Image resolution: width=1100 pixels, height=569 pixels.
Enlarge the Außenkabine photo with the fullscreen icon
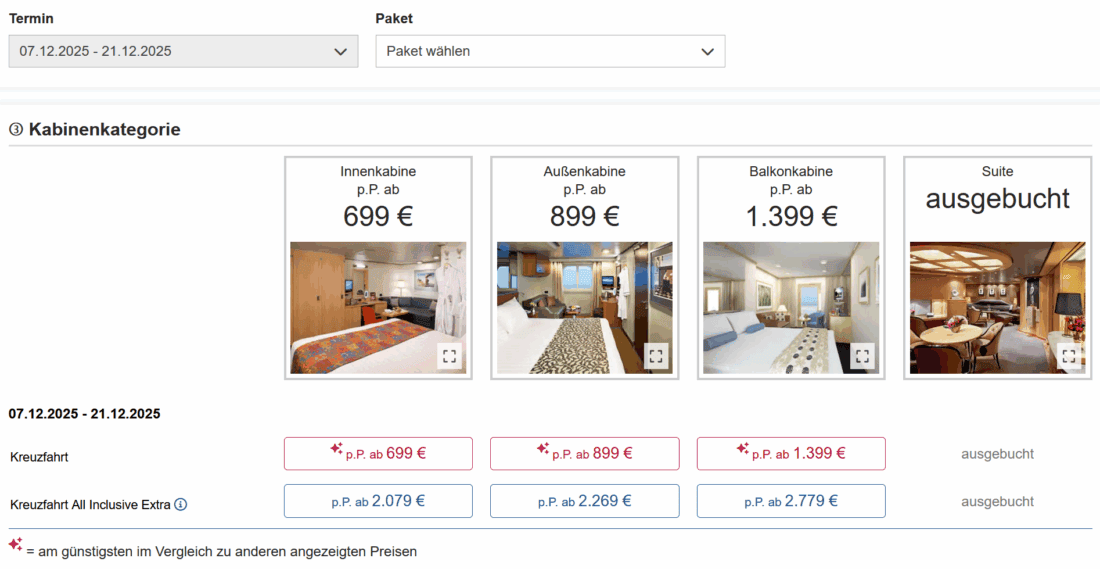pyautogui.click(x=656, y=356)
